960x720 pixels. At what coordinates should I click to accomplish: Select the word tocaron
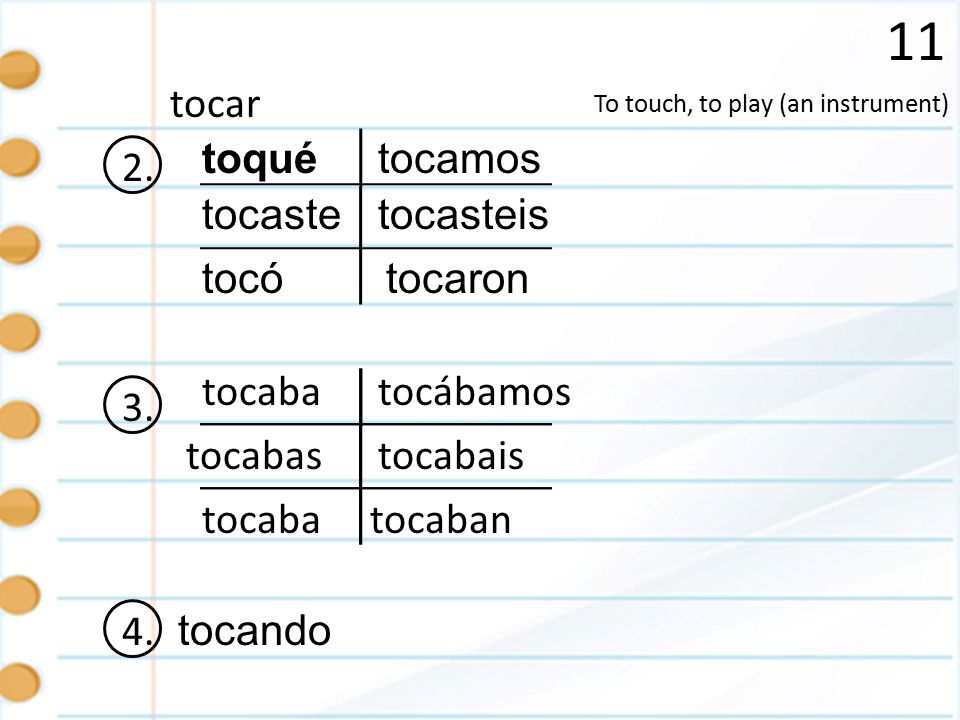pos(457,279)
